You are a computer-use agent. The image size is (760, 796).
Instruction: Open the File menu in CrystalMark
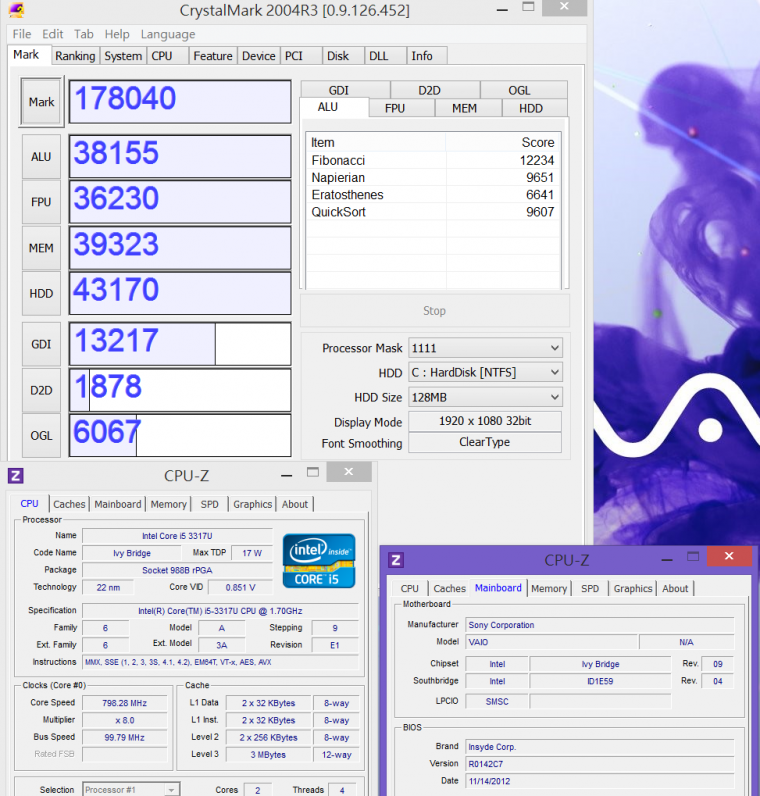(x=21, y=34)
